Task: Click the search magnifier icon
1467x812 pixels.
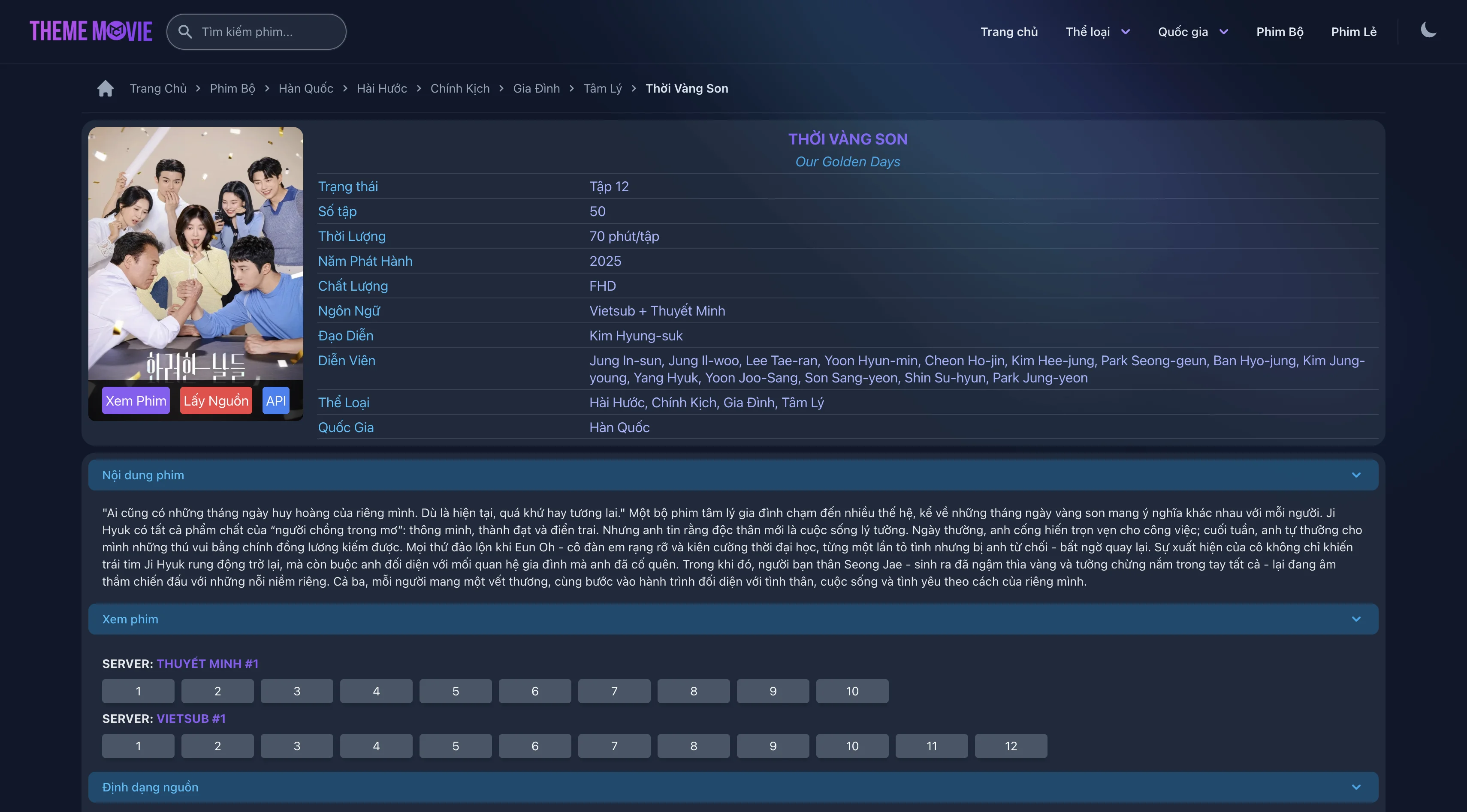Action: point(185,32)
